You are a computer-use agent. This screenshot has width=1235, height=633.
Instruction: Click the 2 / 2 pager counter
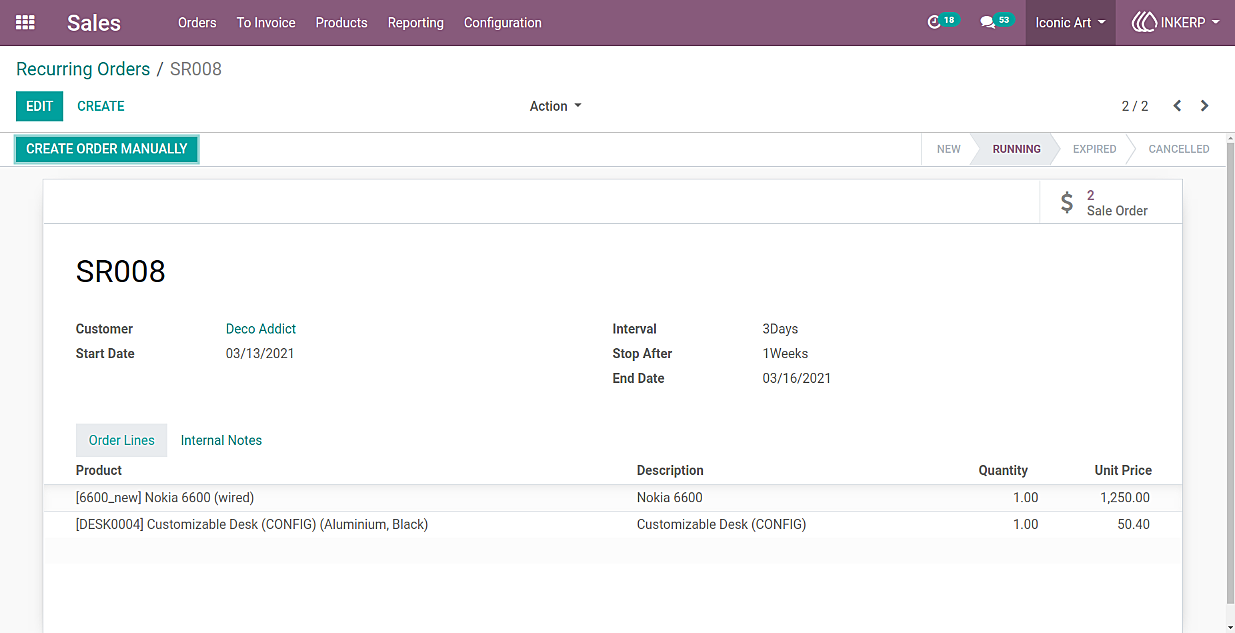point(1135,106)
